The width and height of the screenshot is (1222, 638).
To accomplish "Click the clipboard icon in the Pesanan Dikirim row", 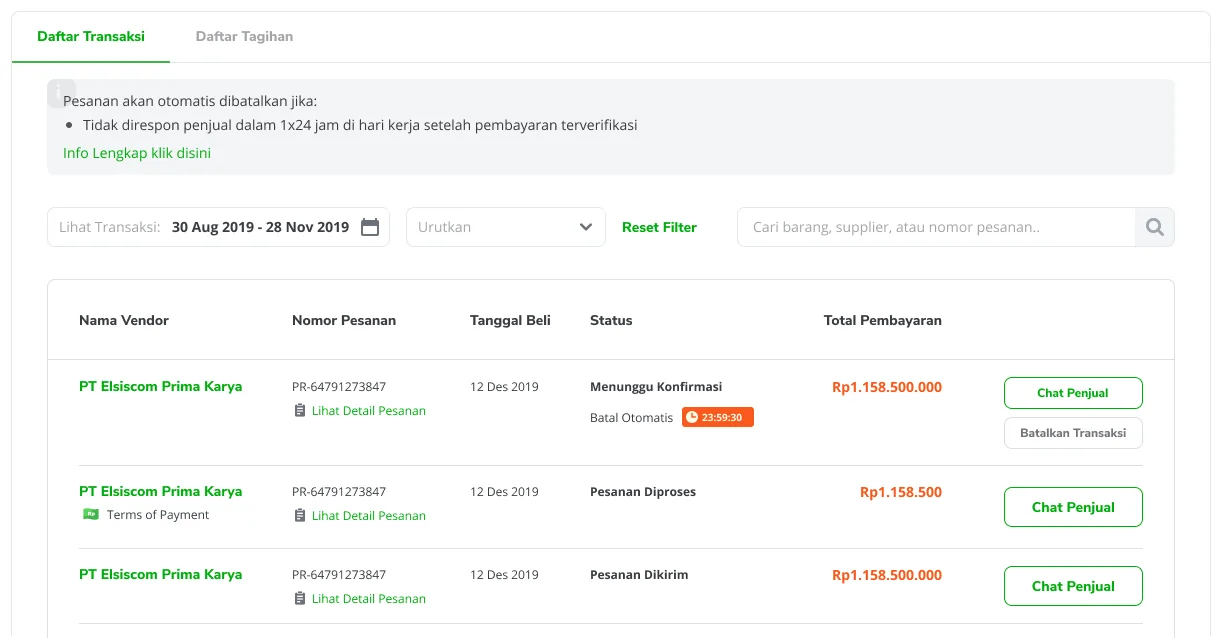I will pos(300,599).
